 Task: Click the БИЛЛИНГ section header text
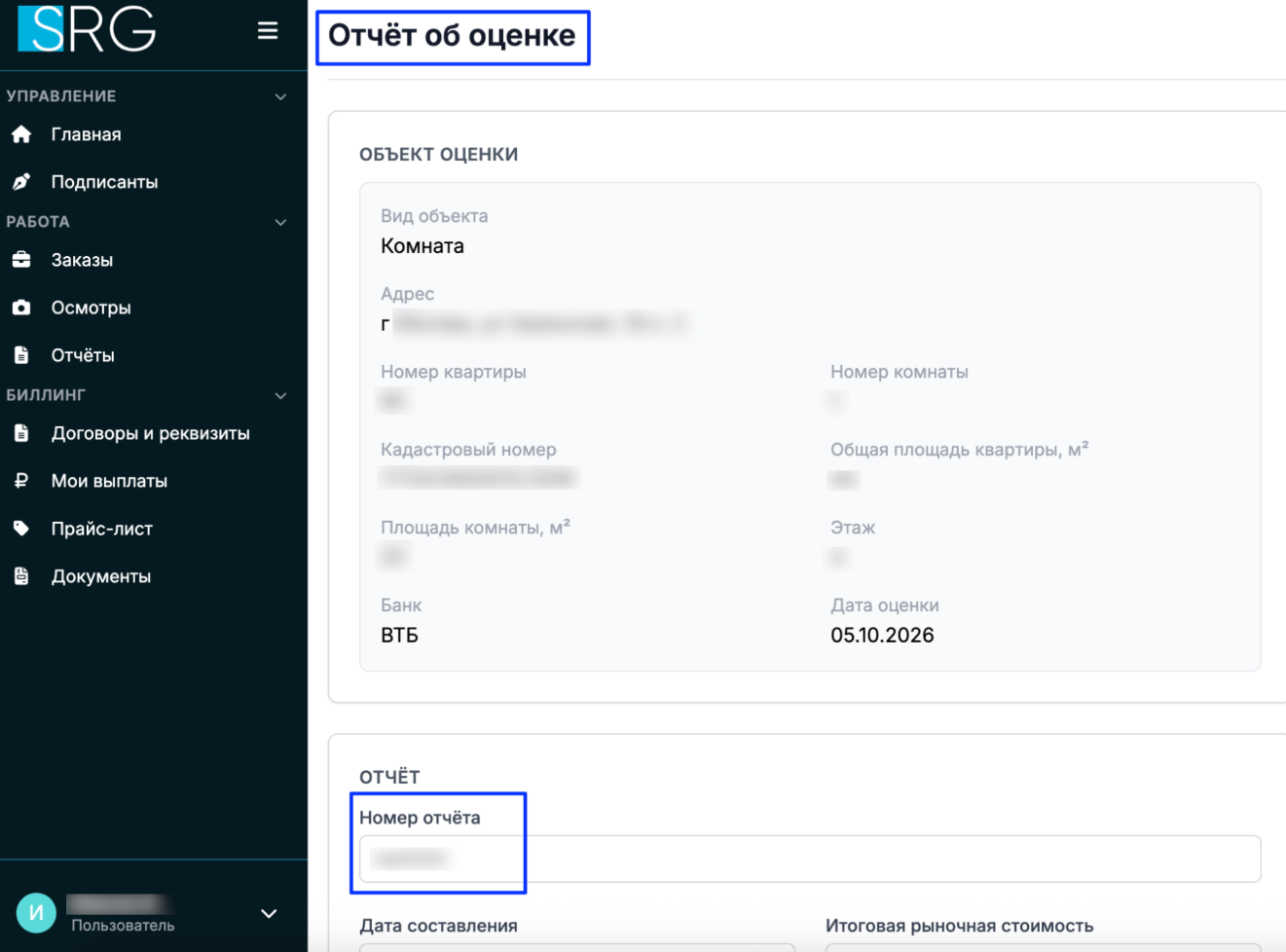point(46,395)
